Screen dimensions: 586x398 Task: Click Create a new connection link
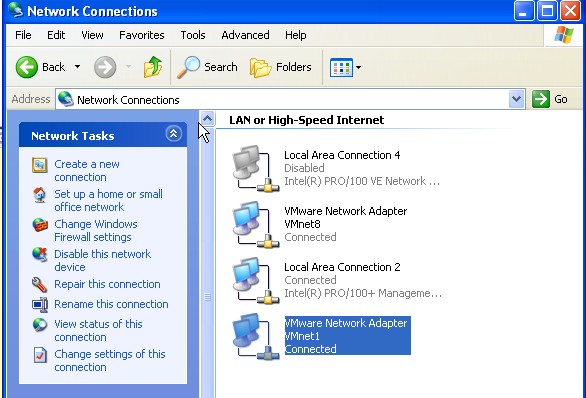pos(87,170)
